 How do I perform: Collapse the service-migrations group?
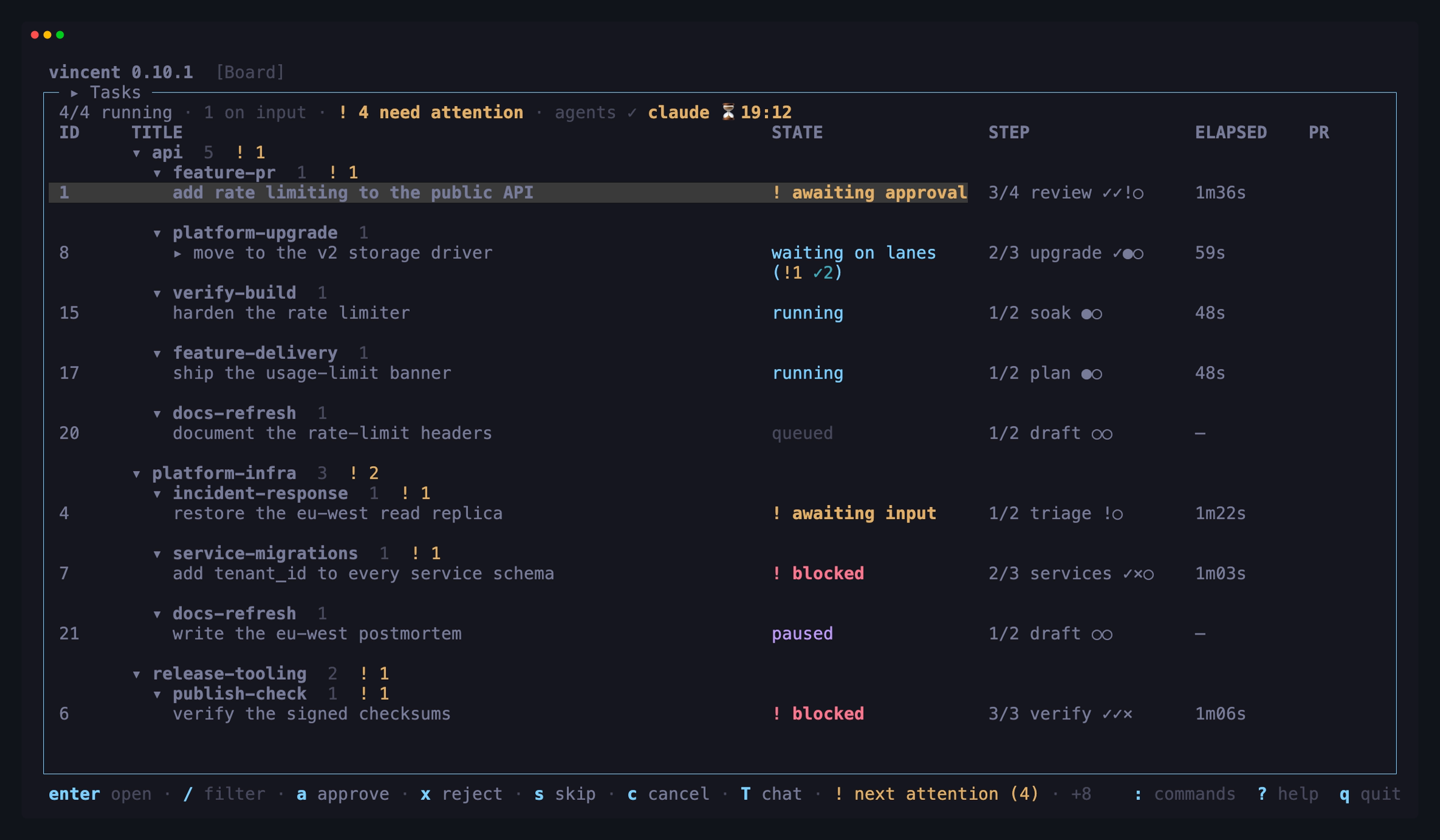tap(157, 554)
